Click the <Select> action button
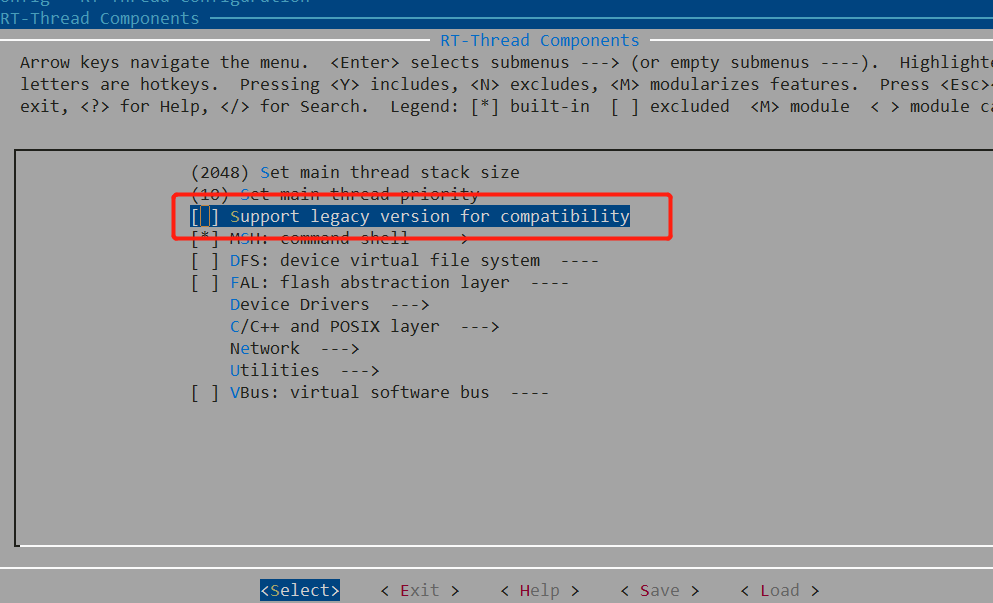This screenshot has height=603, width=993. [299, 590]
